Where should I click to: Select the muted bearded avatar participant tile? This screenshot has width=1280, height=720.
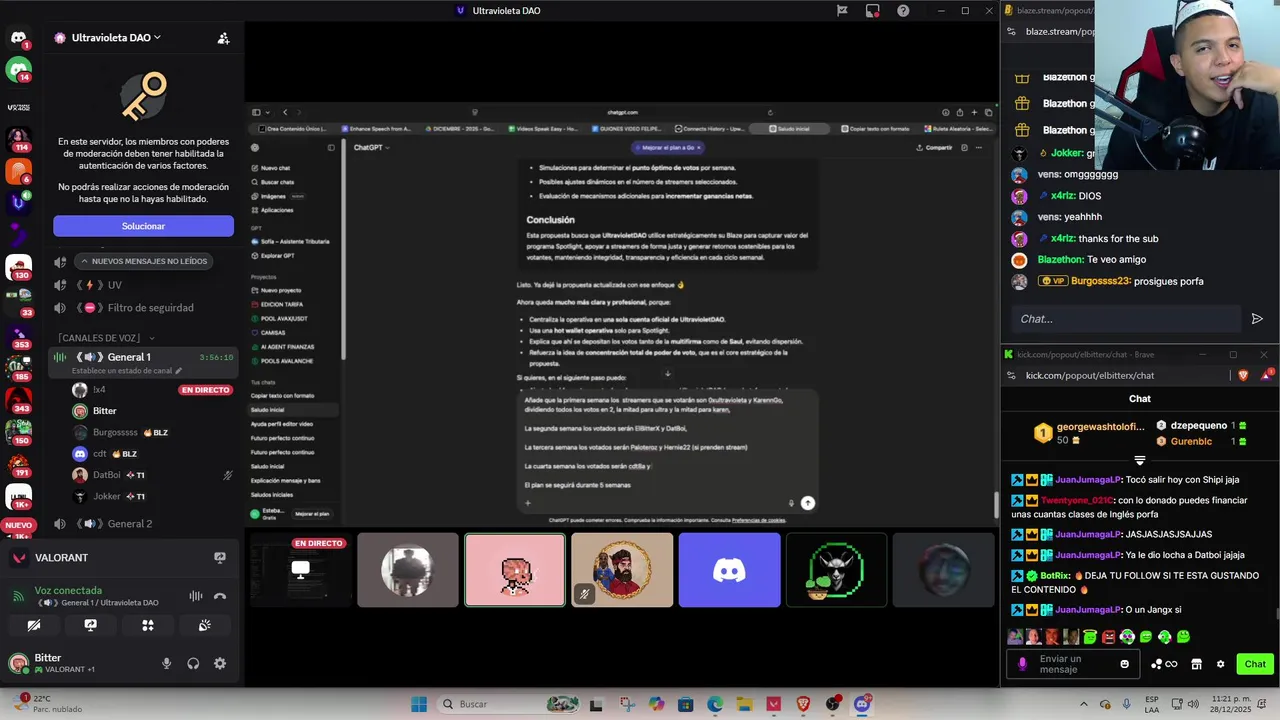click(622, 570)
